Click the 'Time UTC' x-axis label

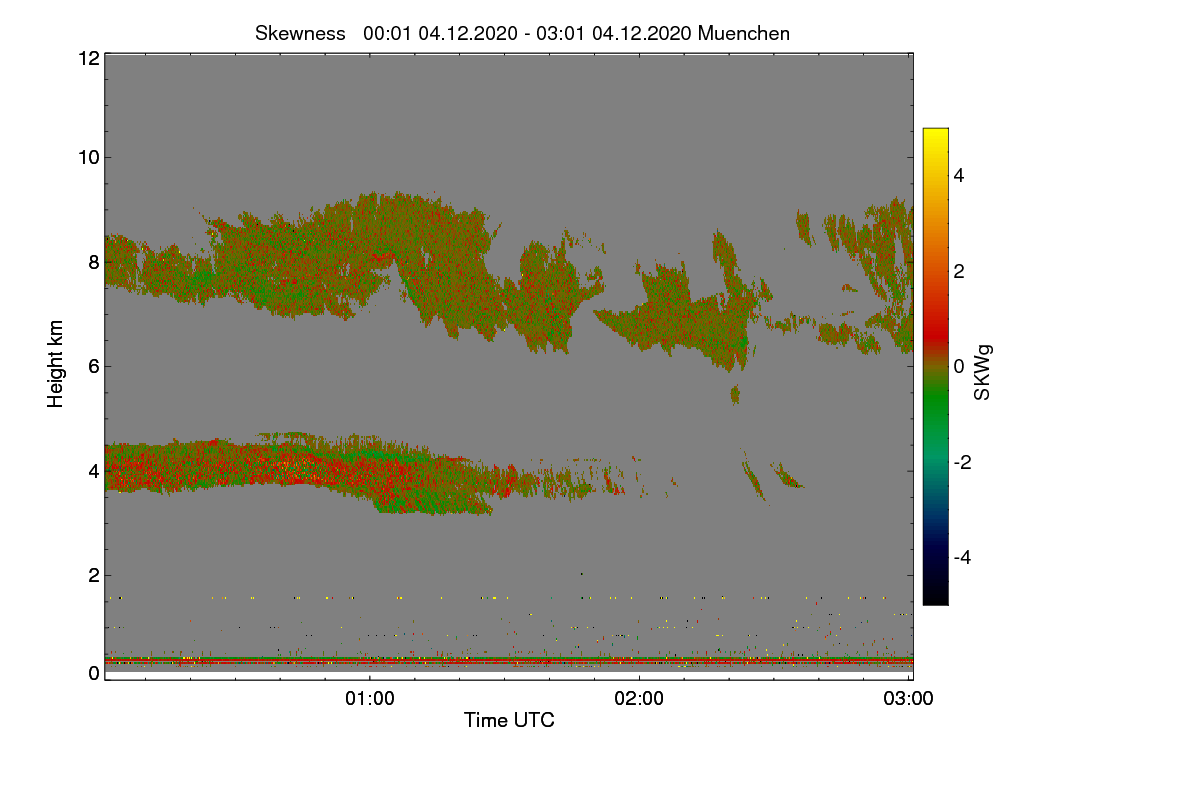(x=509, y=719)
